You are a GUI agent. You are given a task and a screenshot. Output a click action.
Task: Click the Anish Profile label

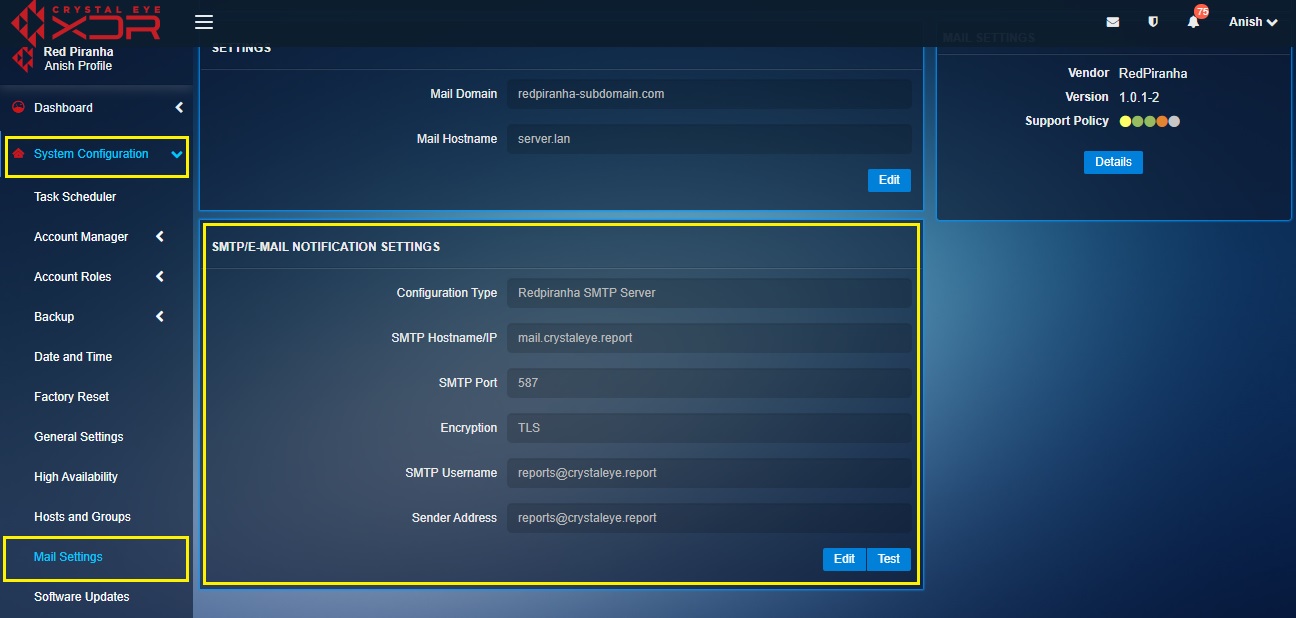pos(78,66)
